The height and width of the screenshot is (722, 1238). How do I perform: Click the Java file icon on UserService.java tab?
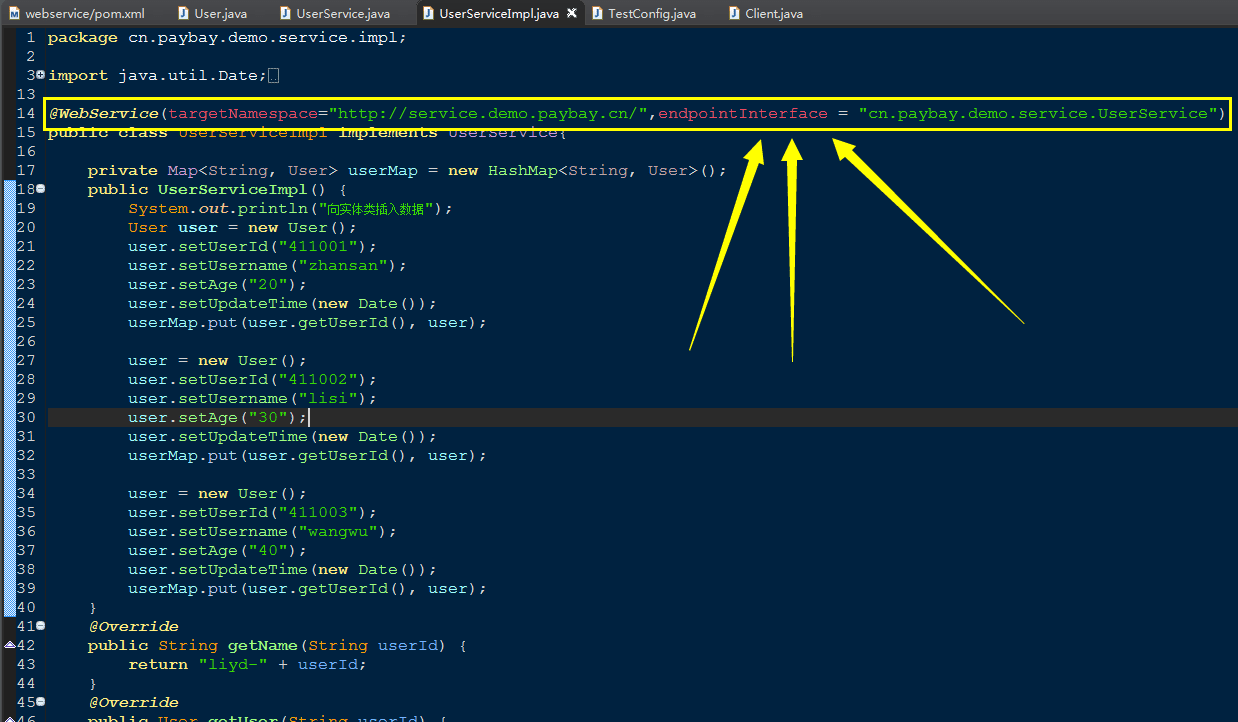(x=284, y=13)
